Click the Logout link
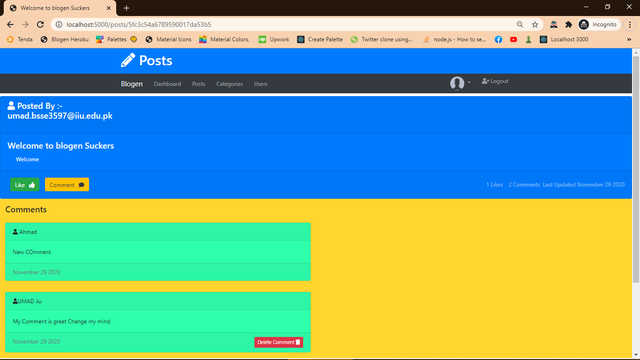This screenshot has height=360, width=640. (495, 81)
